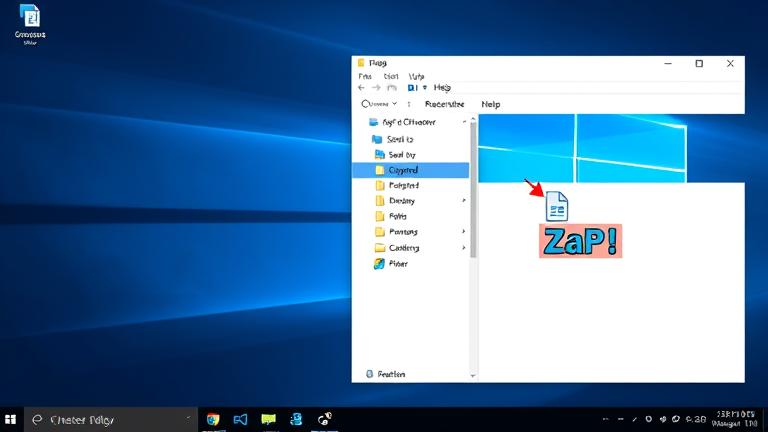768x432 pixels.
Task: Select the highlighted folder in the tree
Action: coord(410,170)
